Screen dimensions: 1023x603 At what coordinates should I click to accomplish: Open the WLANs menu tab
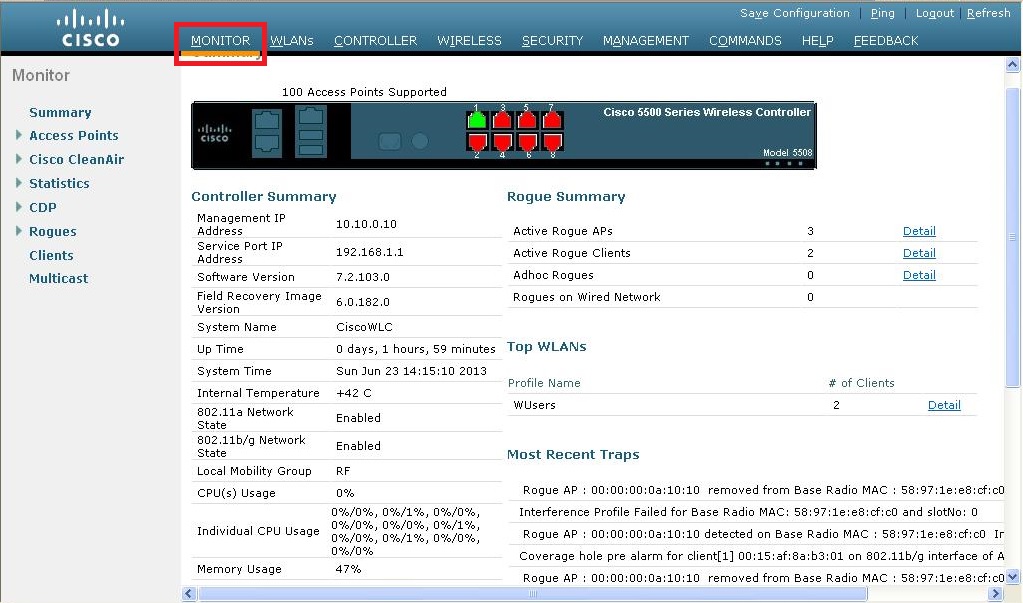(292, 40)
